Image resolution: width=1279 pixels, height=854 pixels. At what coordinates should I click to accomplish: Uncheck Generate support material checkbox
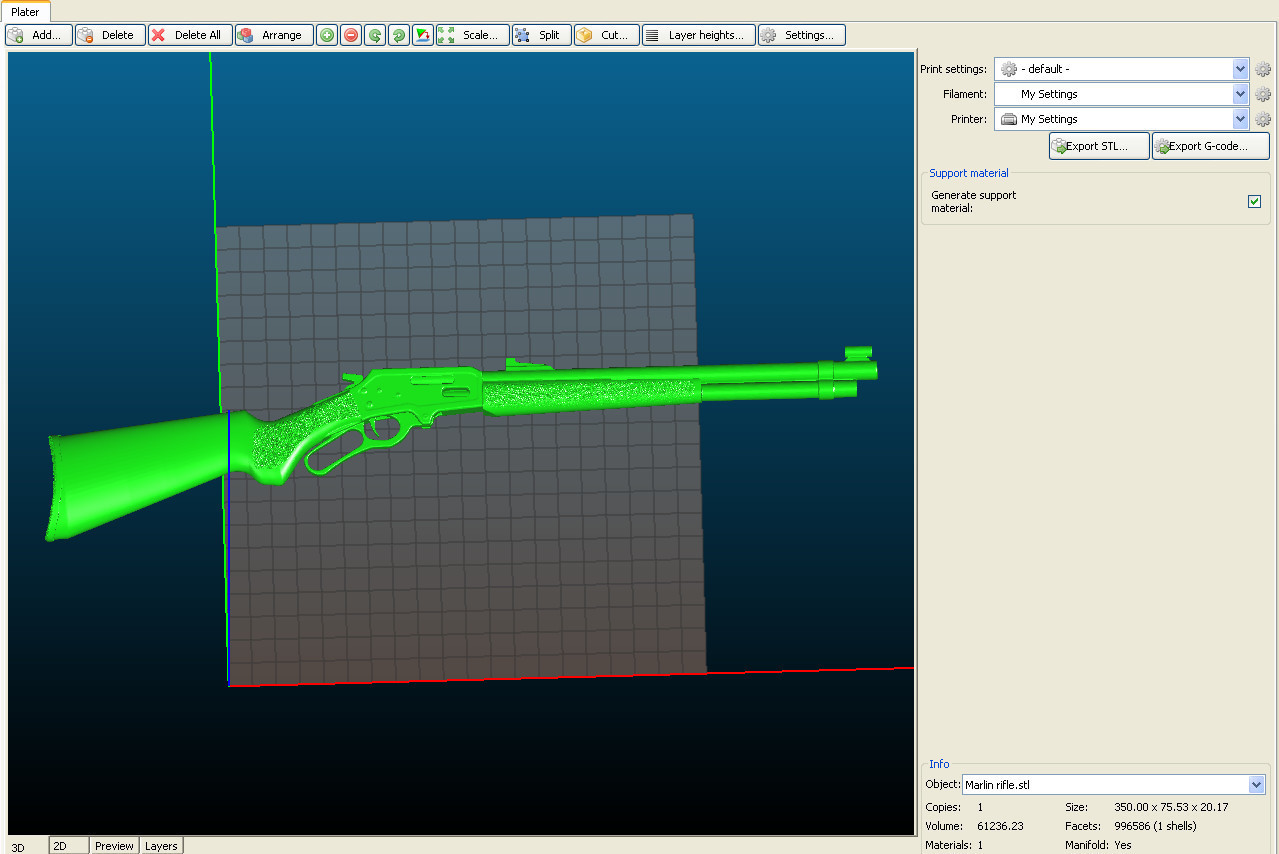point(1254,202)
